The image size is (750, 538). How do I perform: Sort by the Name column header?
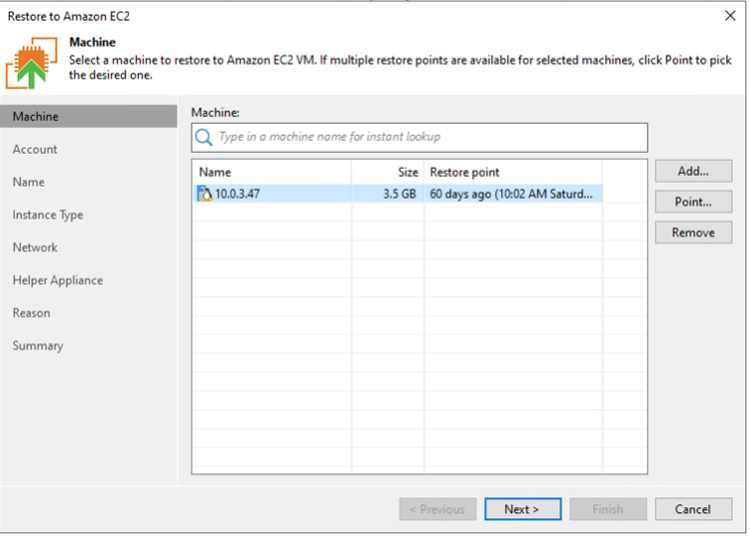click(x=272, y=172)
